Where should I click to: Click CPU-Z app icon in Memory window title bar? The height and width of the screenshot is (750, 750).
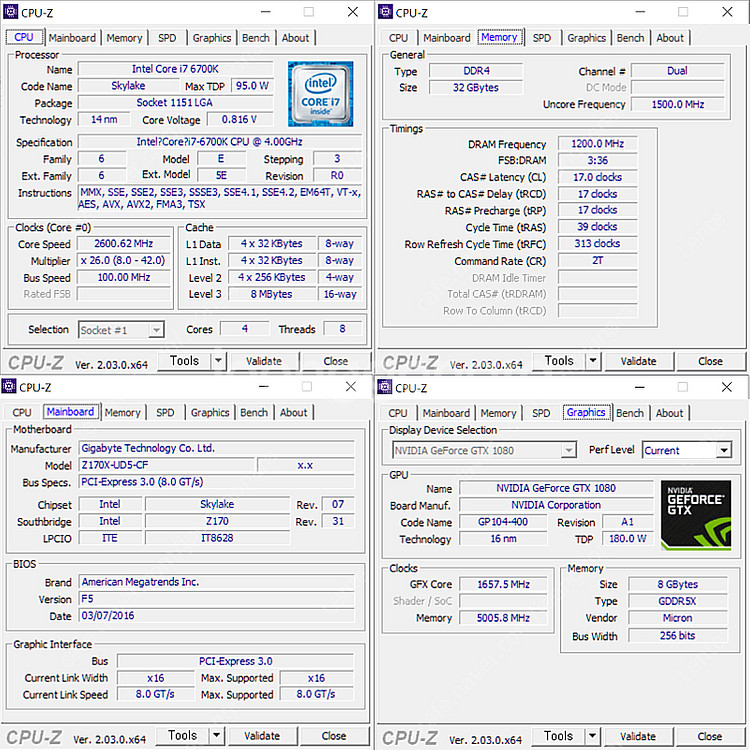tap(385, 11)
